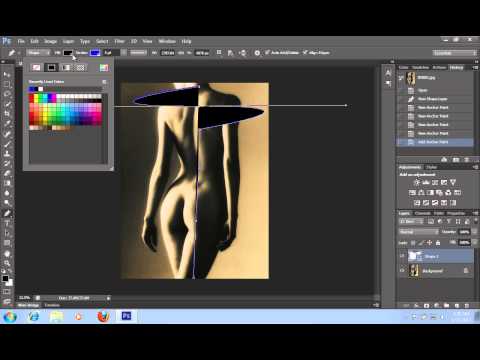Select the Eyedropper tool
Viewport: 480px width, 360px height.
(7, 124)
